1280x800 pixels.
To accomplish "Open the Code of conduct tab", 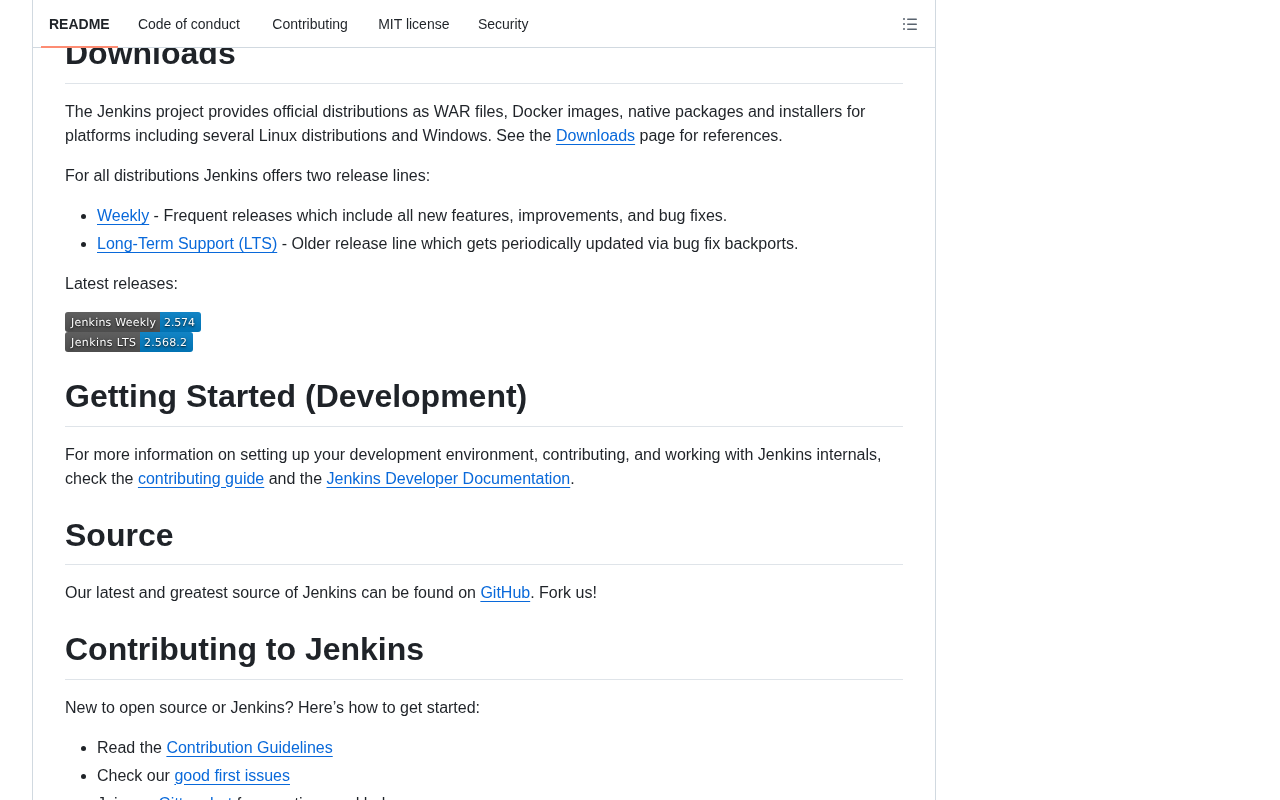I will [x=189, y=24].
